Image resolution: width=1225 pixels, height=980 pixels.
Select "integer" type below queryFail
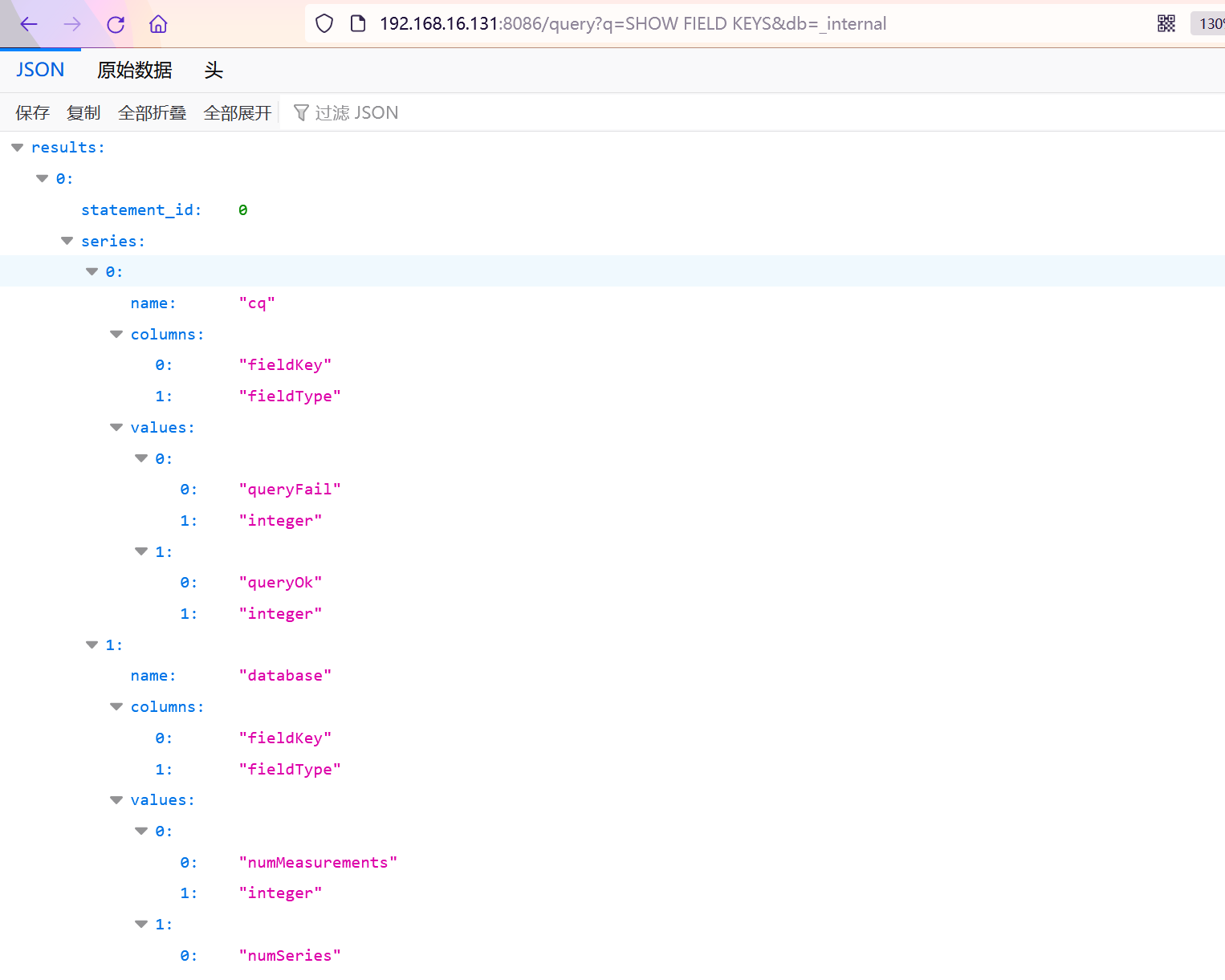click(x=280, y=521)
